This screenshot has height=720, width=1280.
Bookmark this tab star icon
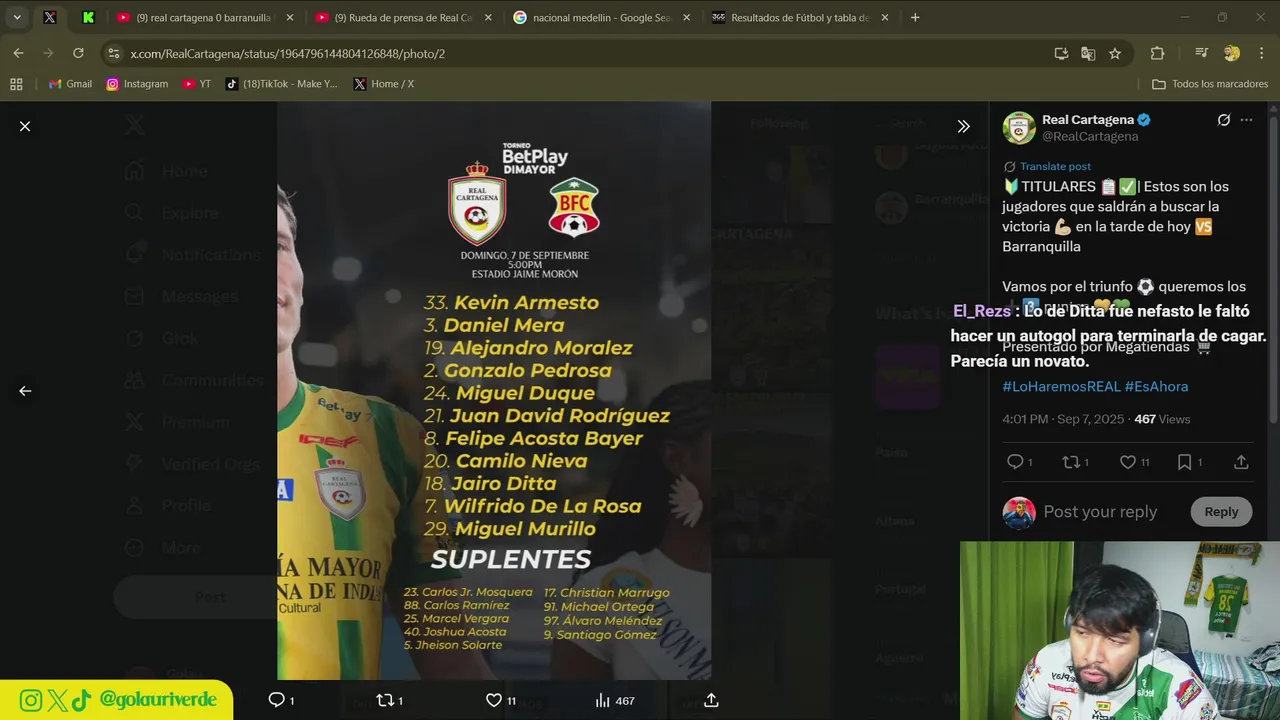coord(1115,53)
